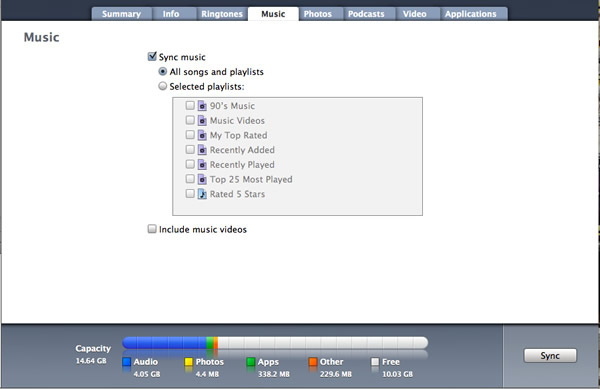Viewport: 600px width, 389px height.
Task: Click the 4.05 GB audio size value
Action: (x=147, y=374)
